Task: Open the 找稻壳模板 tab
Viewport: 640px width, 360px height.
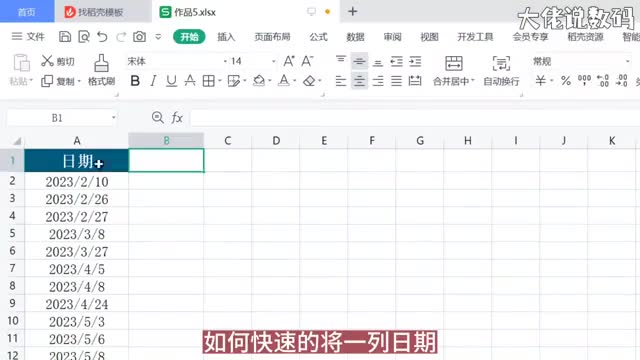Action: tap(100, 12)
